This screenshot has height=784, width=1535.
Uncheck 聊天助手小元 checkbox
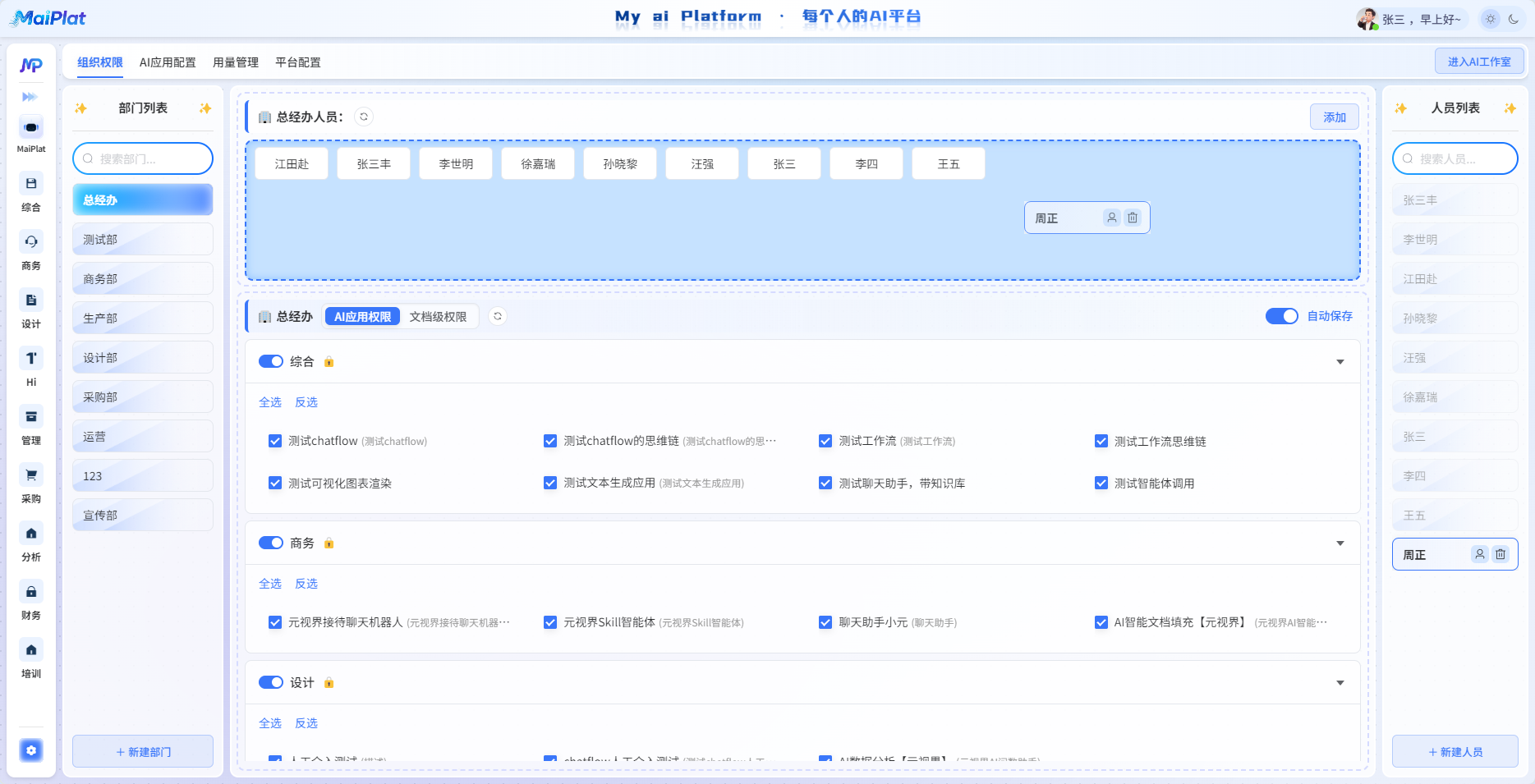click(825, 622)
